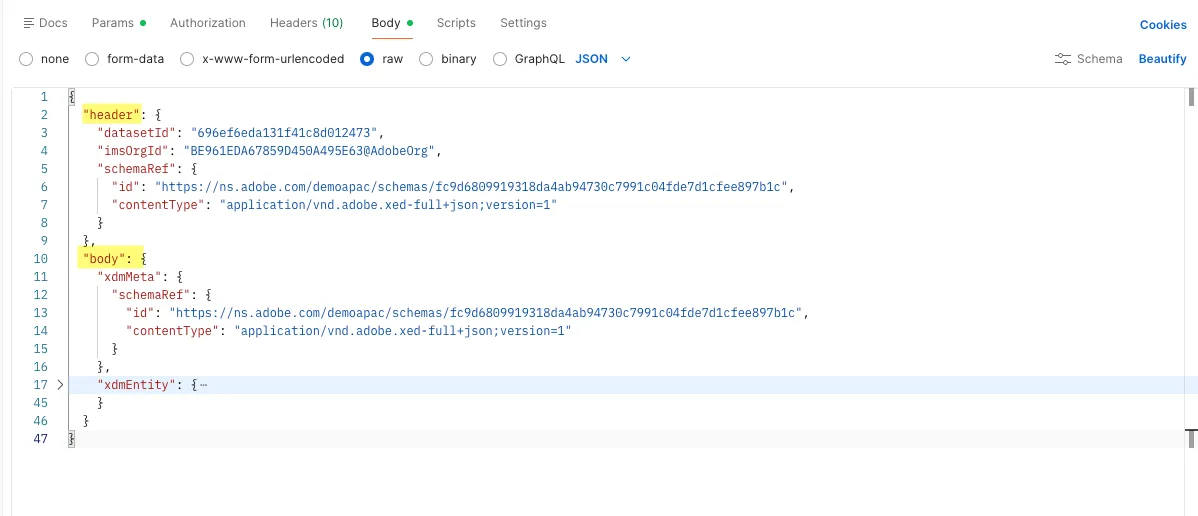Open the Authorization tab
This screenshot has width=1198, height=516.
[x=208, y=23]
